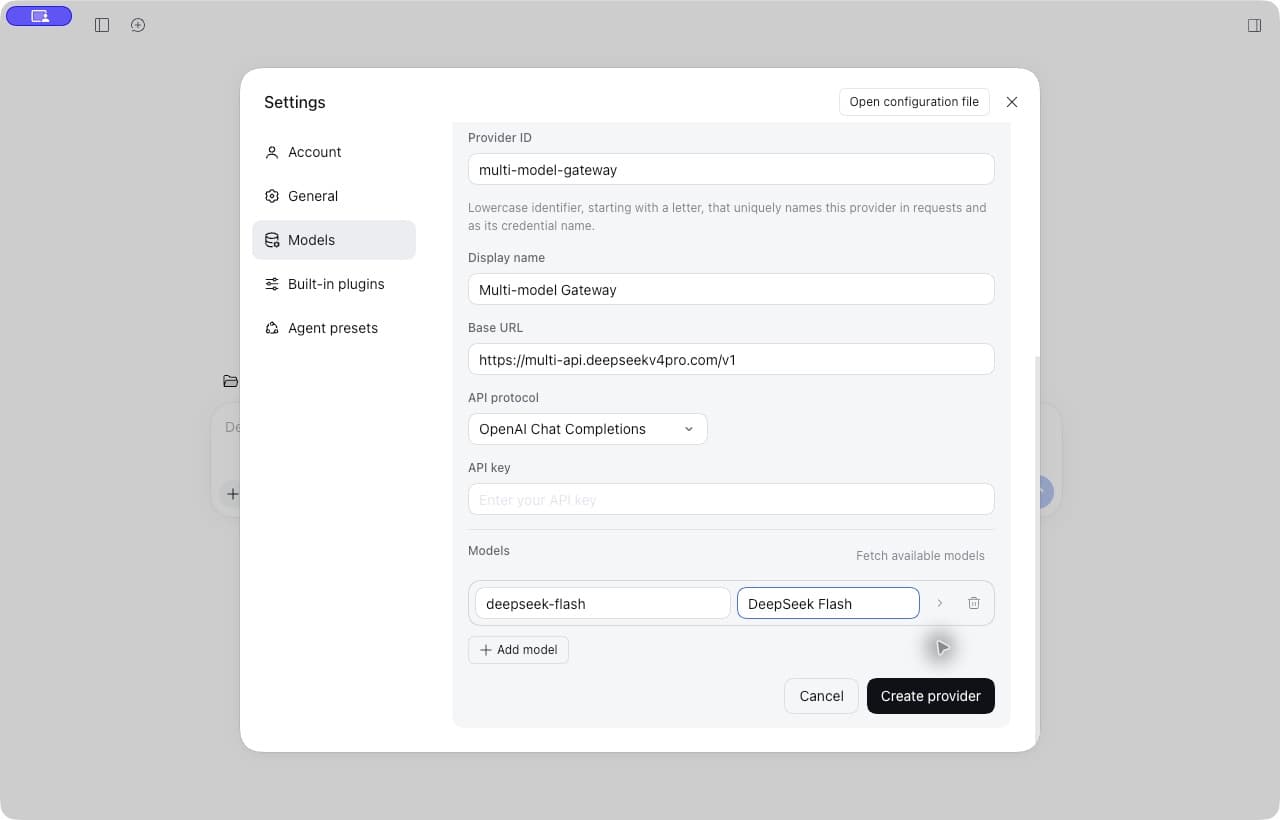Viewport: 1280px width, 820px height.
Task: Cancel the new provider form
Action: point(821,696)
